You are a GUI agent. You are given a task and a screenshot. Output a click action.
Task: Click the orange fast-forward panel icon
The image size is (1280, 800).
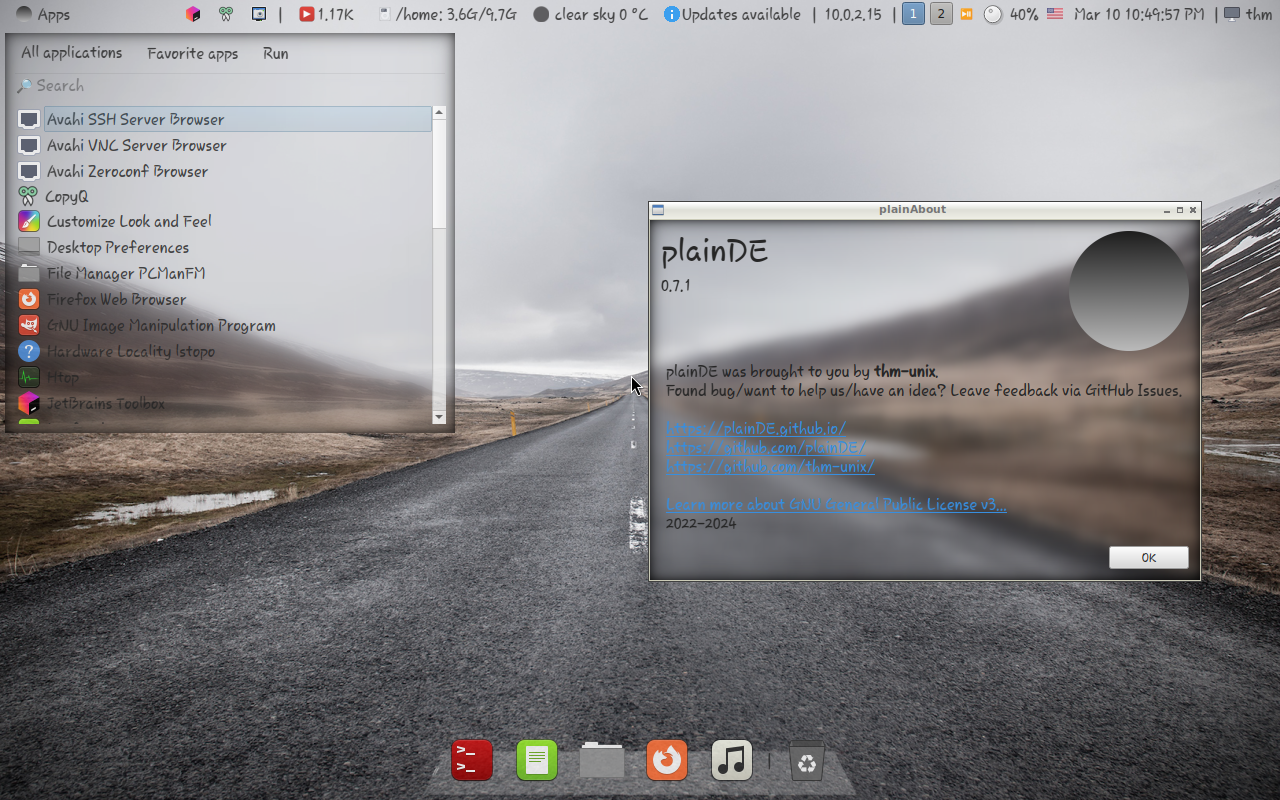pyautogui.click(x=966, y=15)
